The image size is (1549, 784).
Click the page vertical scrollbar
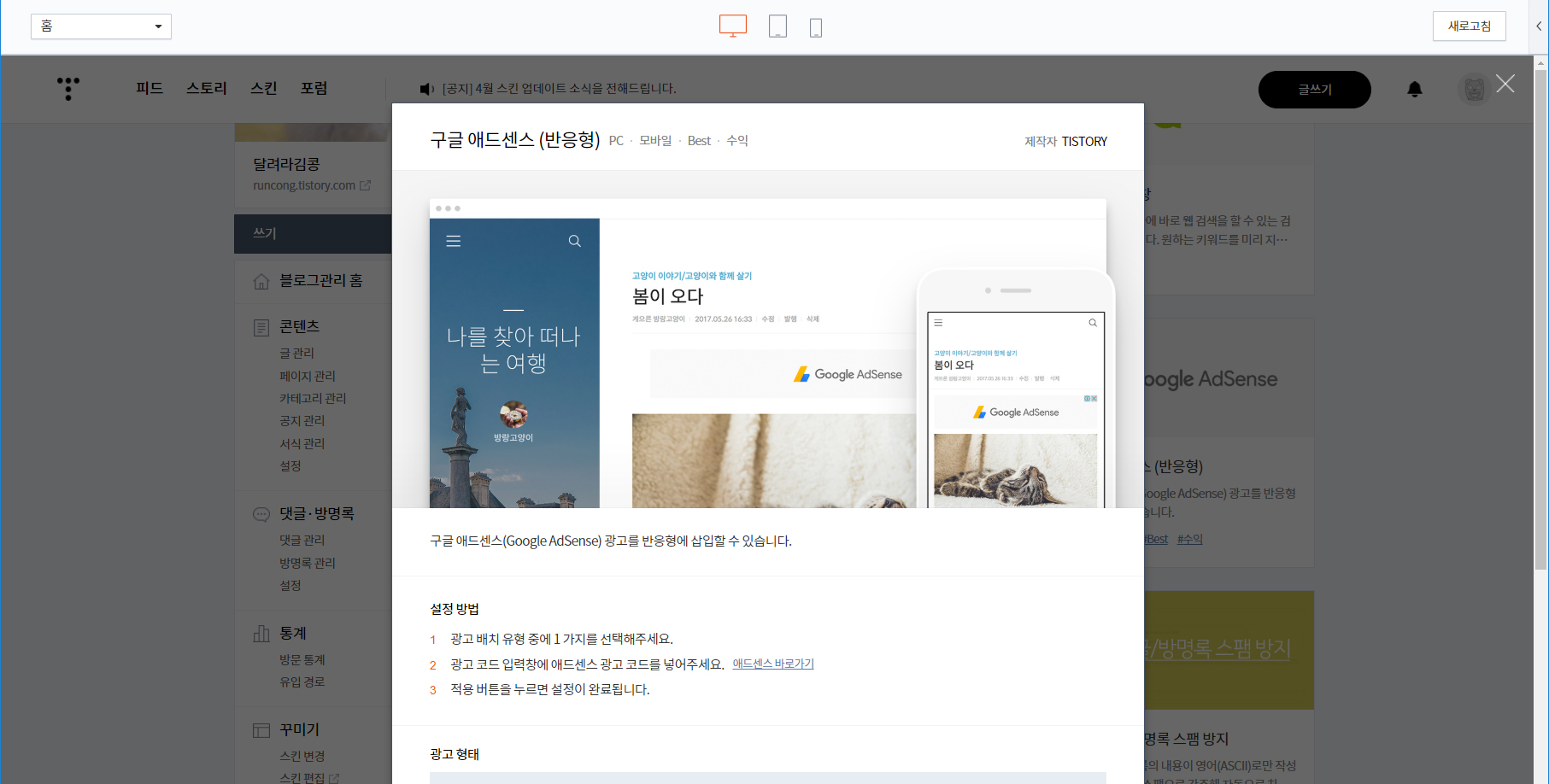1540,320
